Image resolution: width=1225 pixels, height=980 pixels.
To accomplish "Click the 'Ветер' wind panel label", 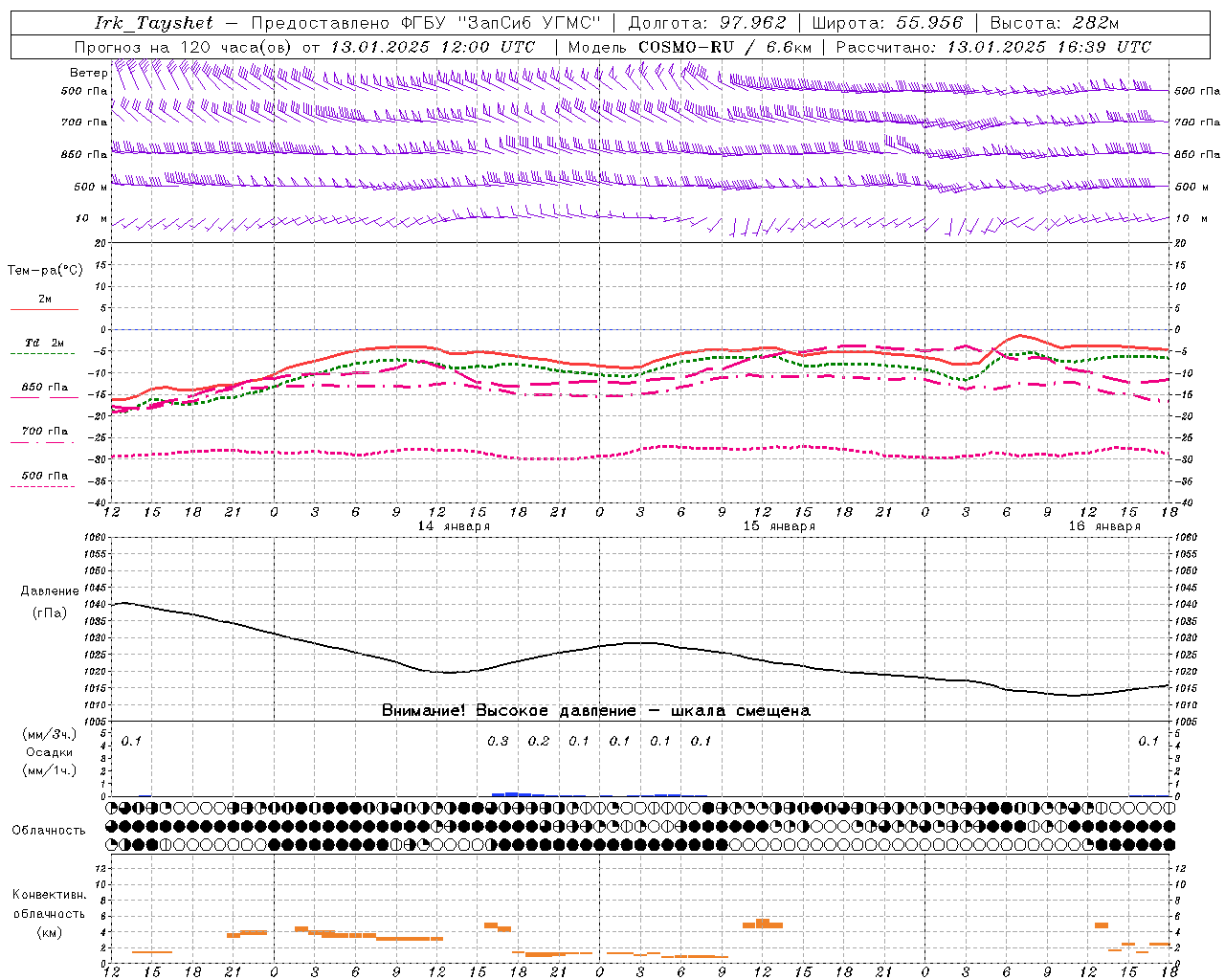I will coord(88,73).
